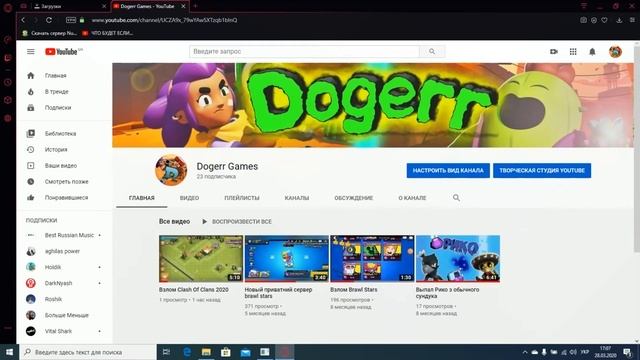Switch to the ОБСУЖДЕНИЕ tab
This screenshot has width=640, height=360.
click(x=353, y=198)
